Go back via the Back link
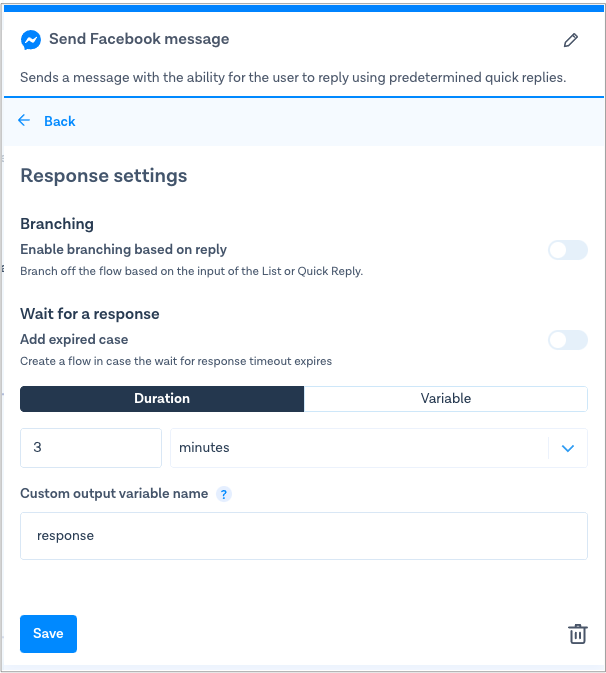Screen dimensions: 606x673 [x=59, y=121]
